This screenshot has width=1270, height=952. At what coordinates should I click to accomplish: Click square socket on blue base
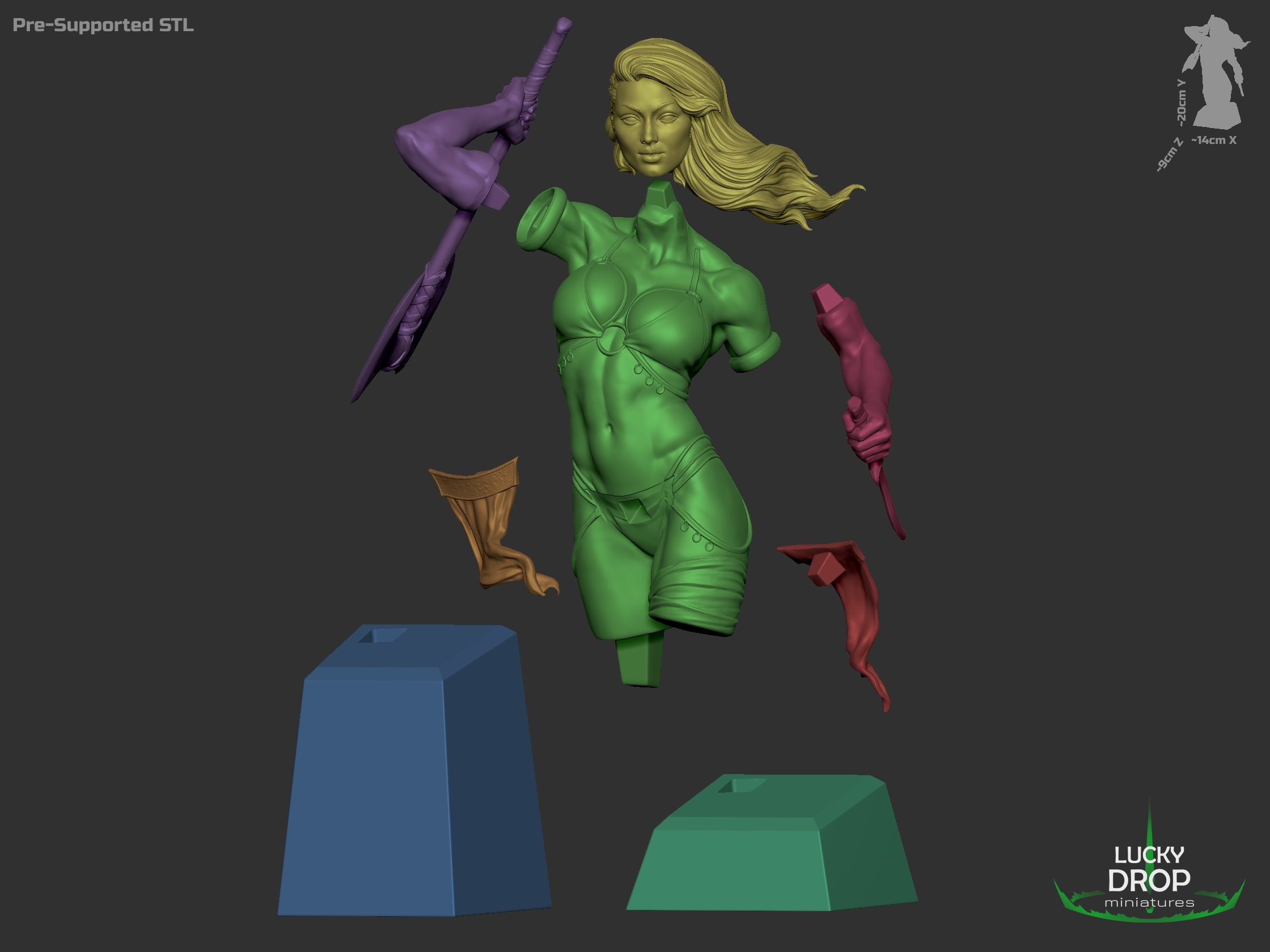click(x=384, y=635)
